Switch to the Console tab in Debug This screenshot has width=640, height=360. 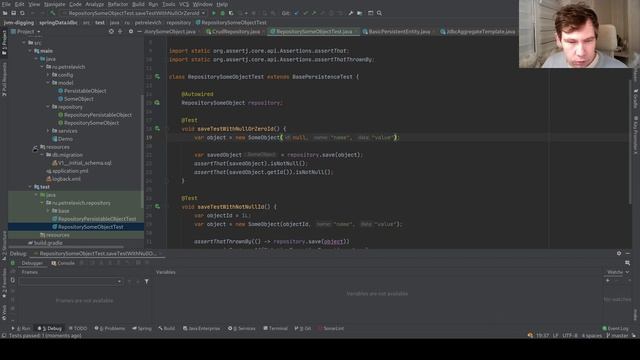click(x=63, y=263)
